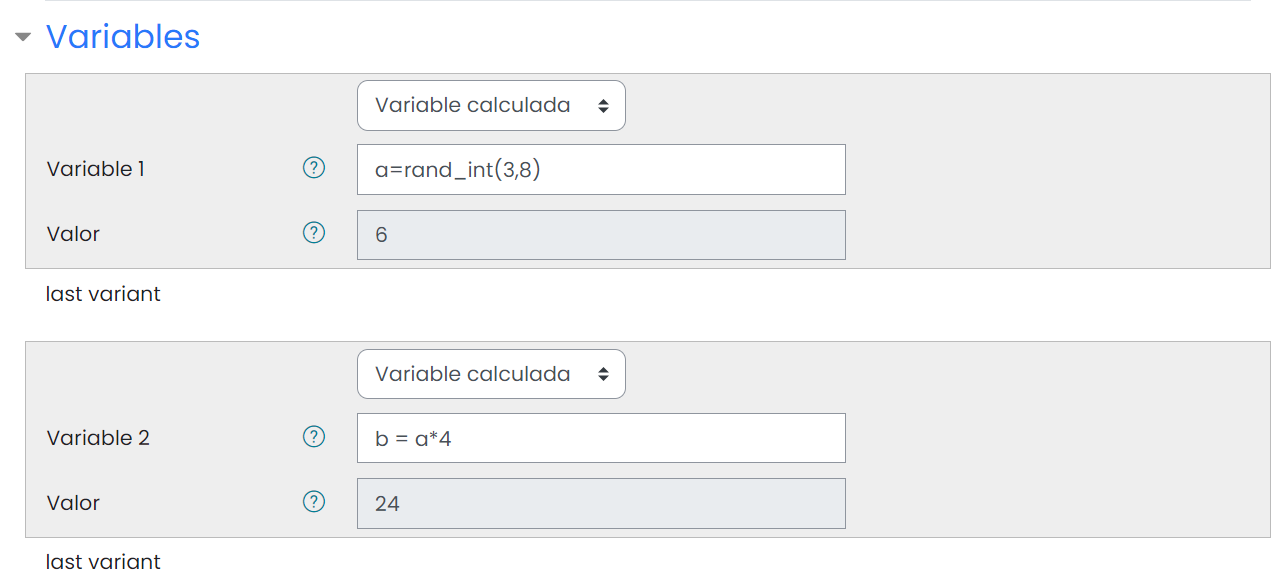The height and width of the screenshot is (576, 1278).
Task: Click the Valor field showing 6
Action: pos(601,235)
